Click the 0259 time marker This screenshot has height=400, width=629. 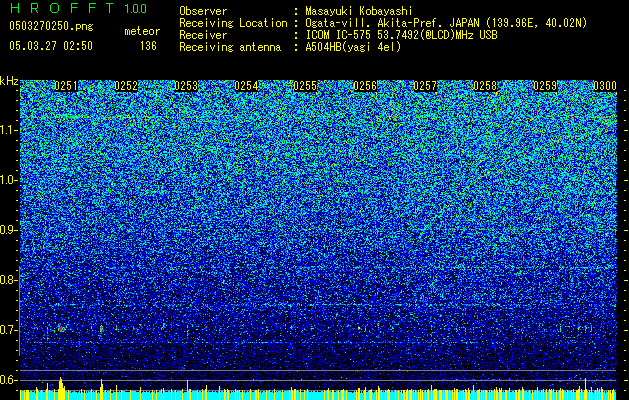pos(545,86)
